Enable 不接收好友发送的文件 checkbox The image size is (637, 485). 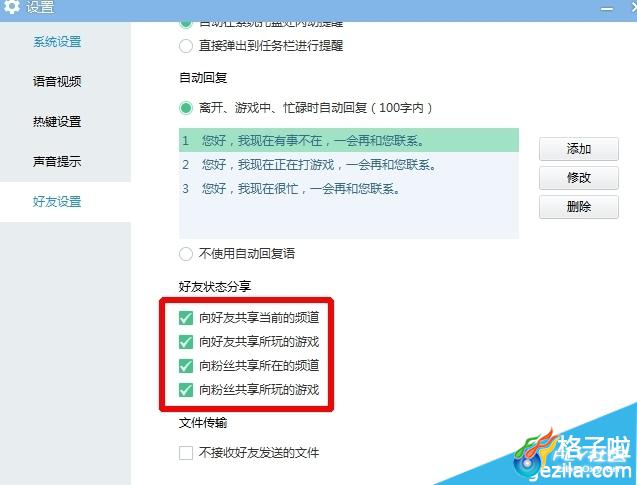pos(186,453)
